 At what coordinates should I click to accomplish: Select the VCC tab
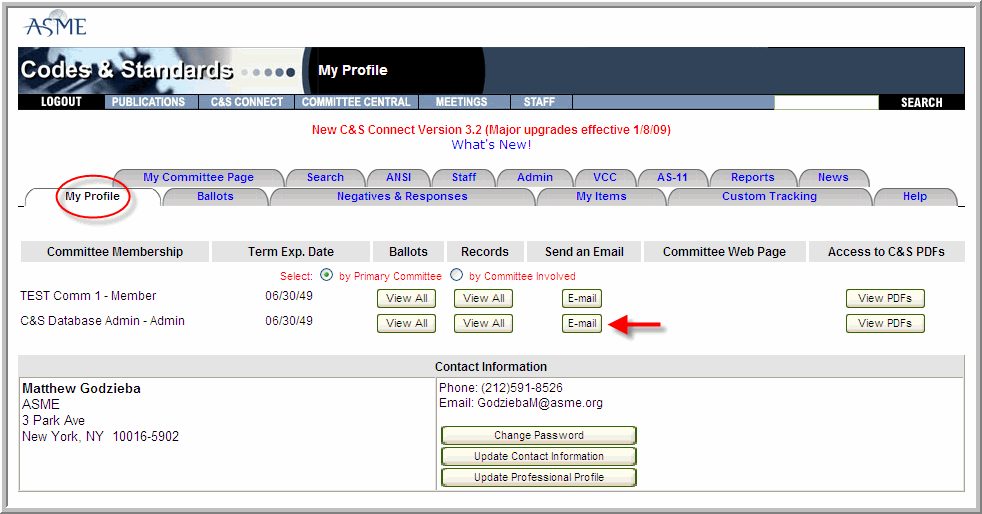[605, 177]
